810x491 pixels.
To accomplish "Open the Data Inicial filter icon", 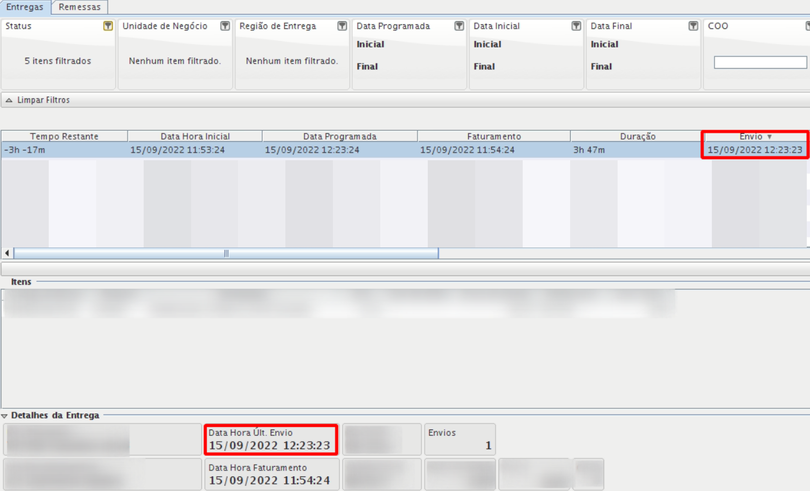I will click(576, 27).
